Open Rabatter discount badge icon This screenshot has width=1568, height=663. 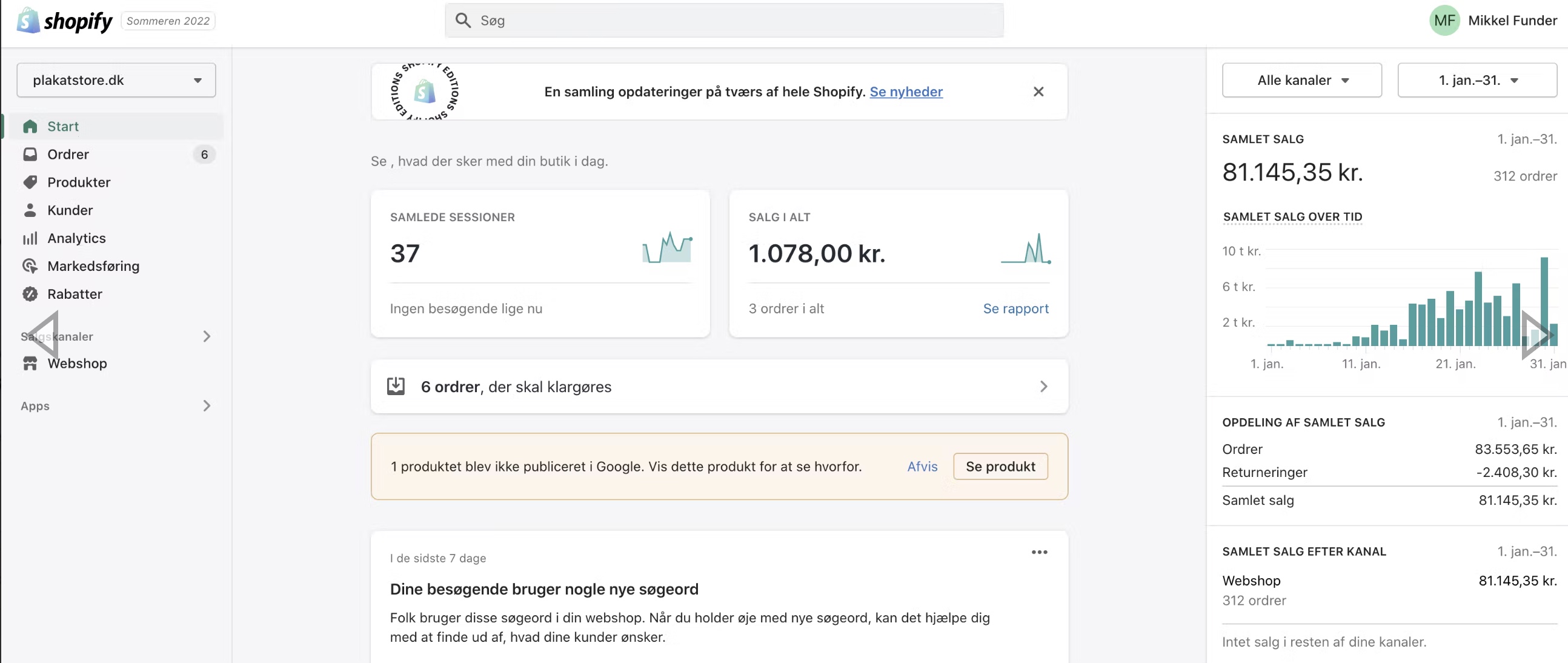[x=30, y=295]
